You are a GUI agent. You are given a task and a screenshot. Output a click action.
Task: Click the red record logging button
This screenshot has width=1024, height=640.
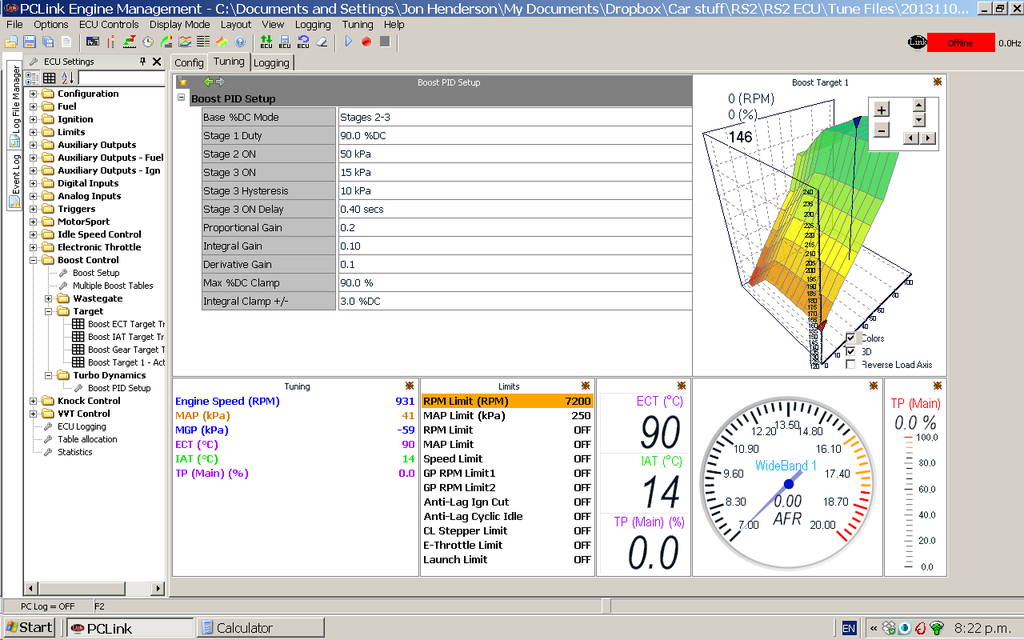point(366,42)
